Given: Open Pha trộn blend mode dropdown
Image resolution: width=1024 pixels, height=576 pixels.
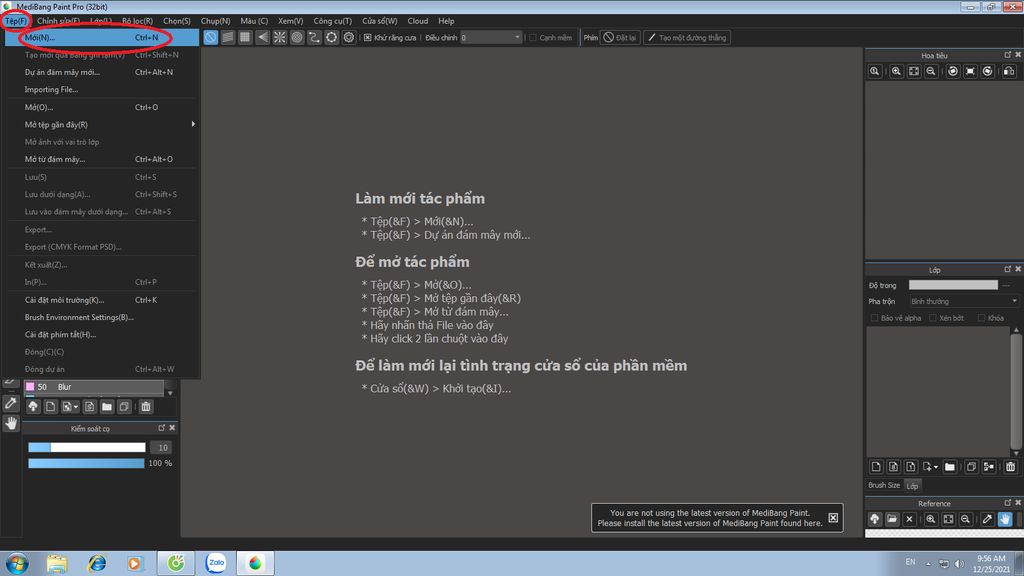Looking at the screenshot, I should [x=963, y=301].
